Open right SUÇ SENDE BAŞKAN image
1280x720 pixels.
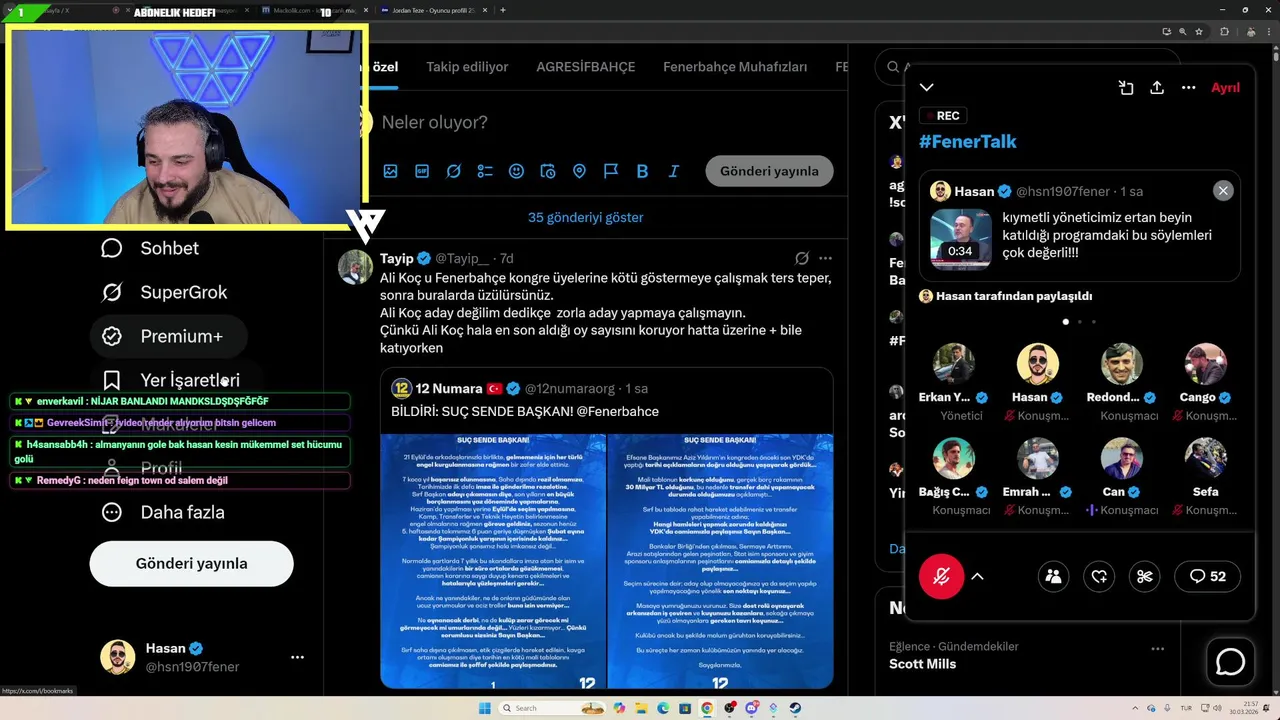[x=720, y=561]
